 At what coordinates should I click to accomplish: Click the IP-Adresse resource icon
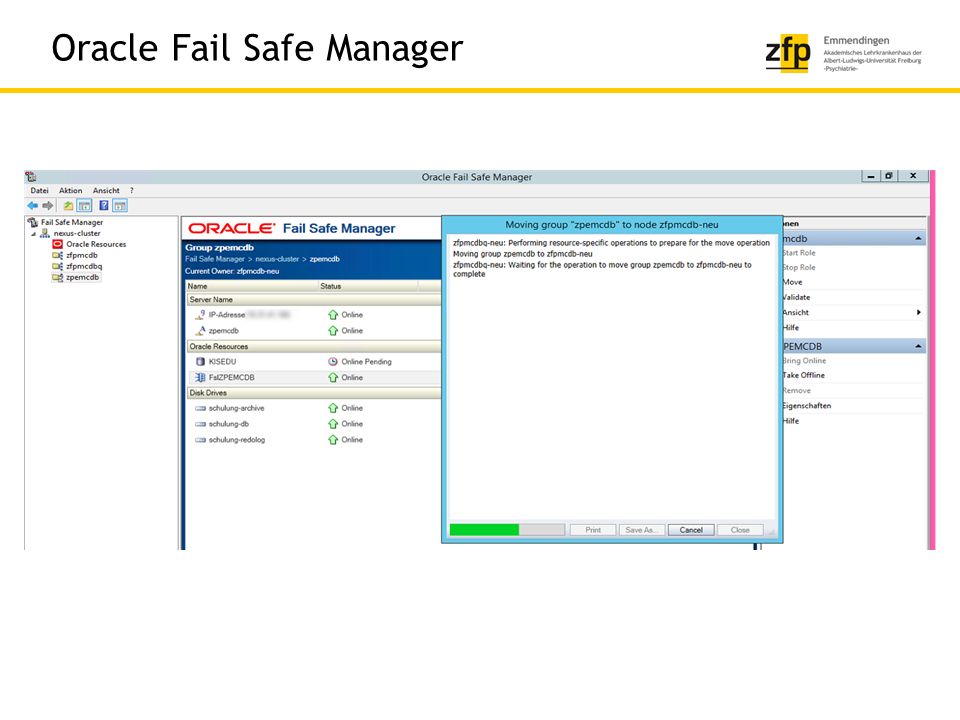point(200,315)
